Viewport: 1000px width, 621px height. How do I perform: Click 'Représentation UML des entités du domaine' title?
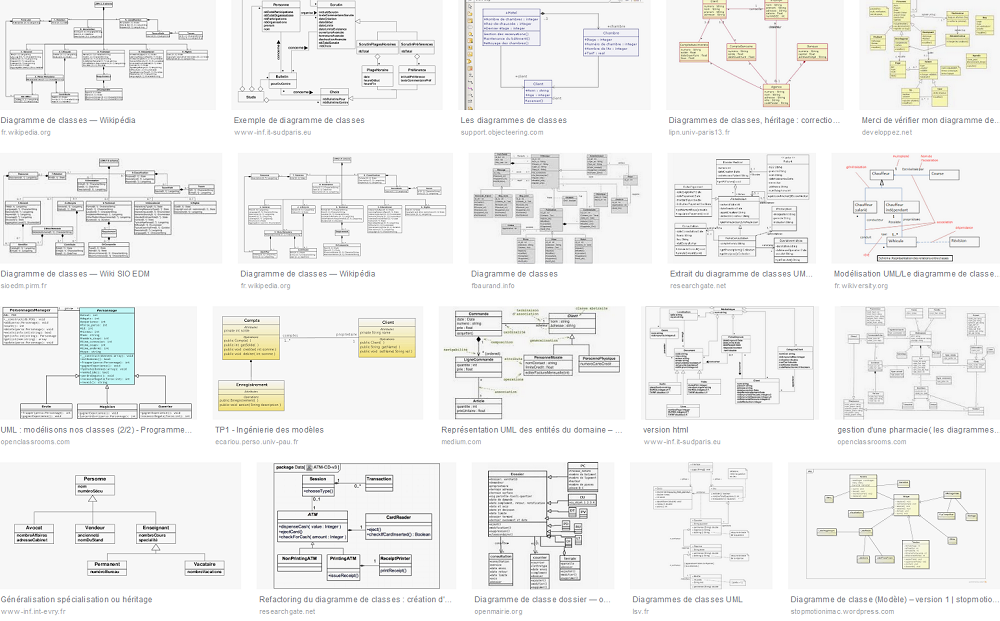tap(532, 429)
